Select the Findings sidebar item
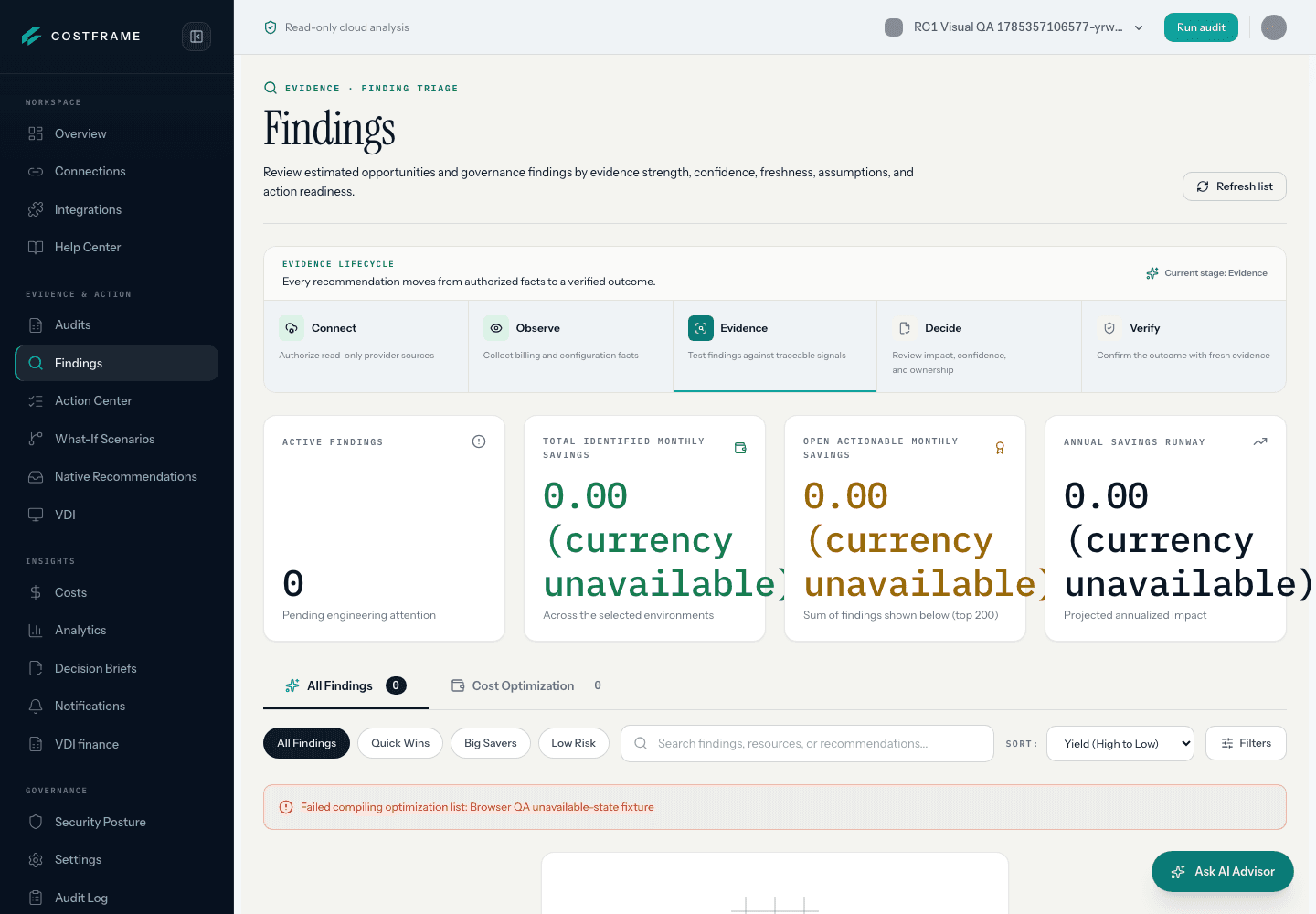The height and width of the screenshot is (914, 1316). click(x=116, y=363)
